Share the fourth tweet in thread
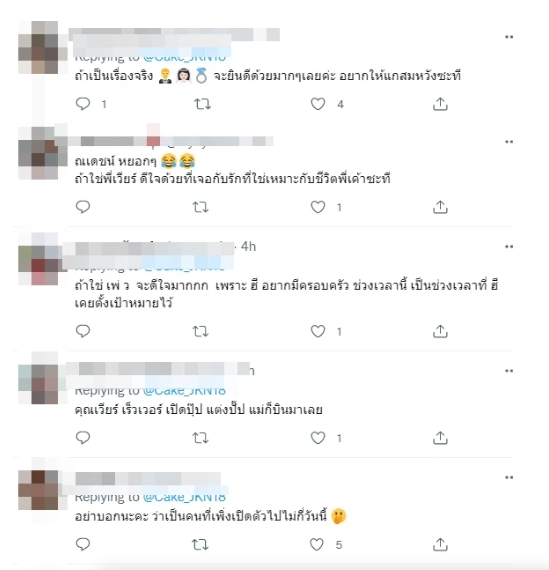 [x=440, y=438]
